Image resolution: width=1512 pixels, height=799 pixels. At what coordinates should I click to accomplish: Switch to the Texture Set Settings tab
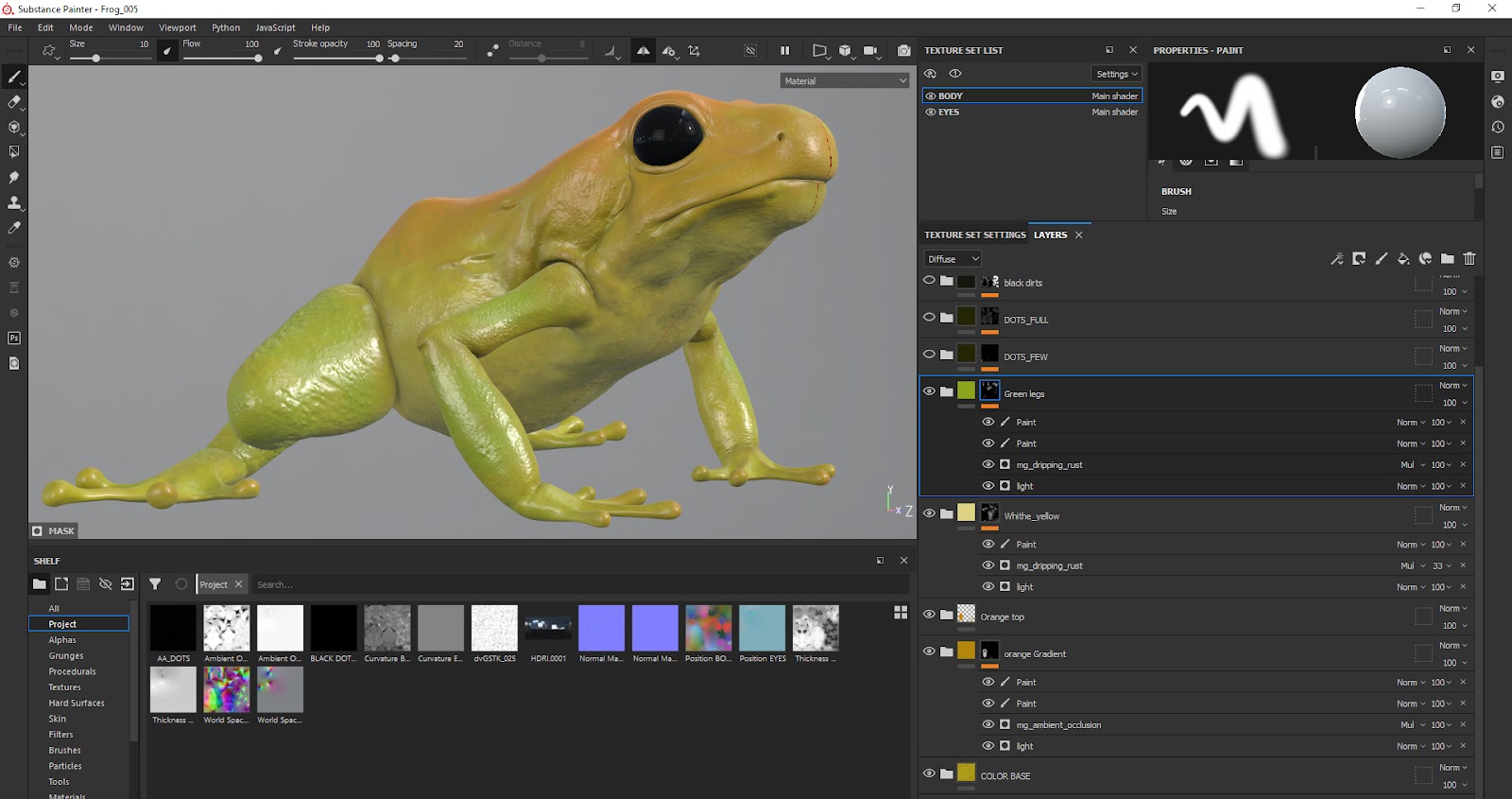pyautogui.click(x=974, y=235)
